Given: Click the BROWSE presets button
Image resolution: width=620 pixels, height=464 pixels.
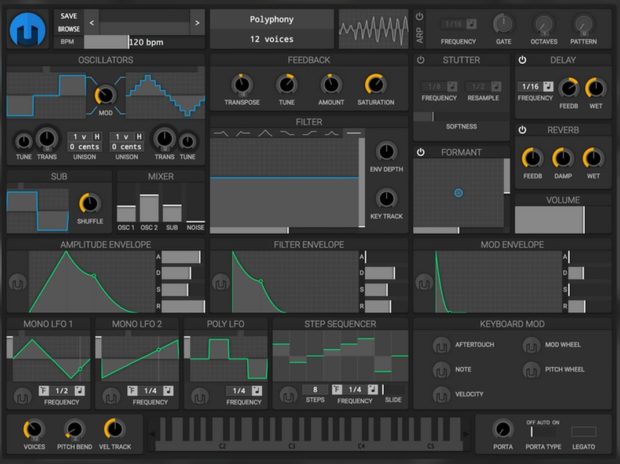Looking at the screenshot, I should tap(69, 29).
